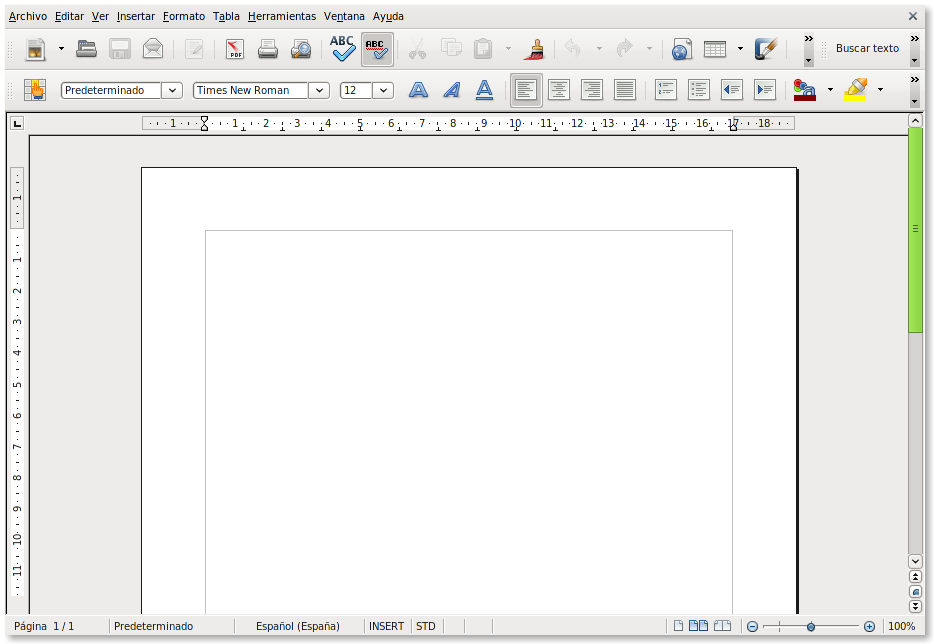934x644 pixels.
Task: Open the Table size dropdown arrow
Action: click(x=740, y=49)
